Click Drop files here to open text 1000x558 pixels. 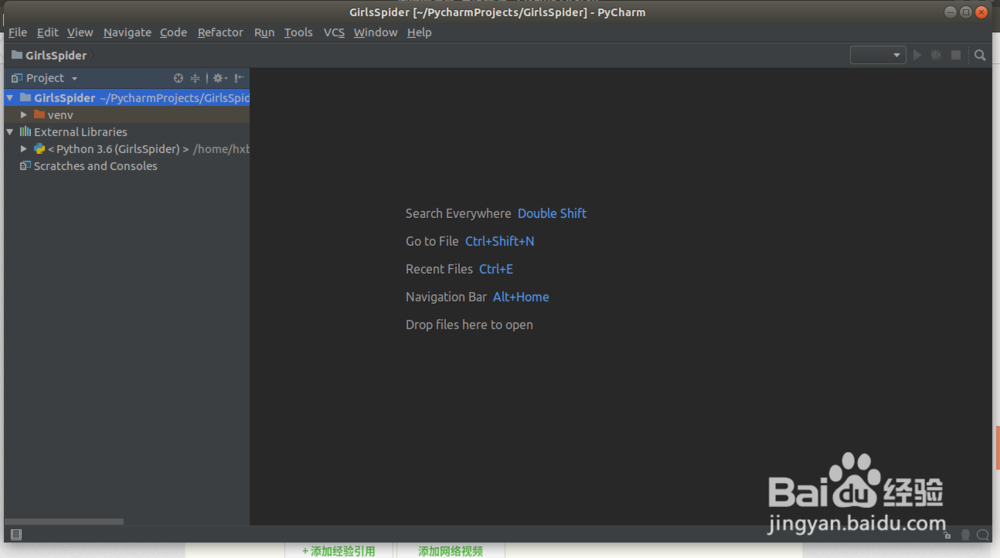point(469,325)
